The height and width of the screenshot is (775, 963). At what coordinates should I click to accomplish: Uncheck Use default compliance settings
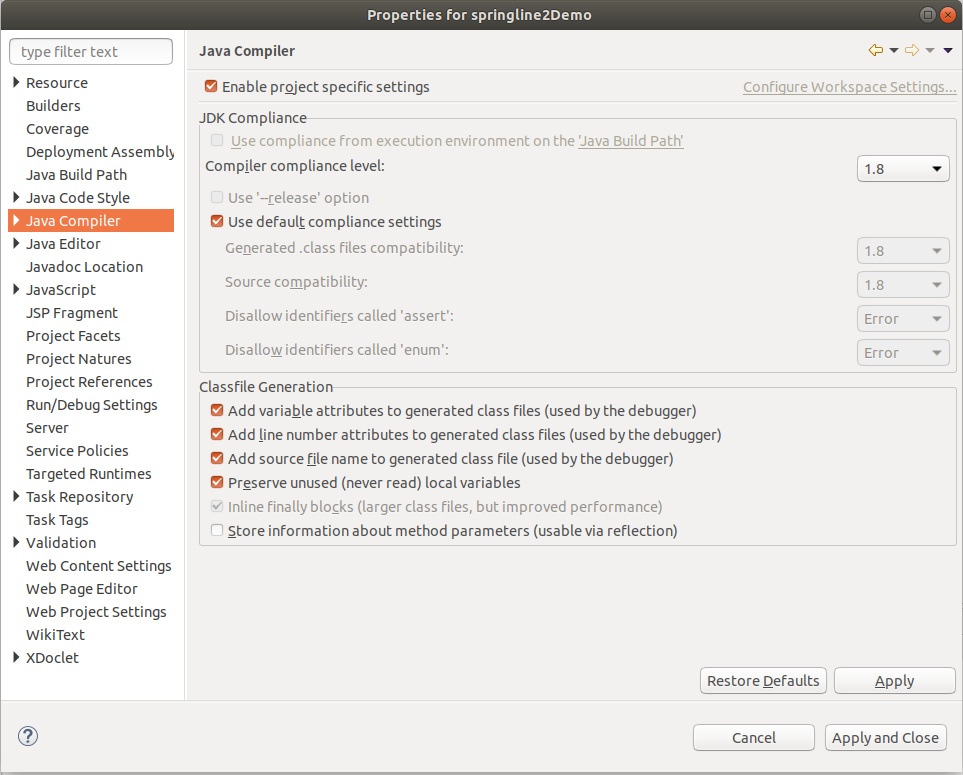tap(217, 222)
